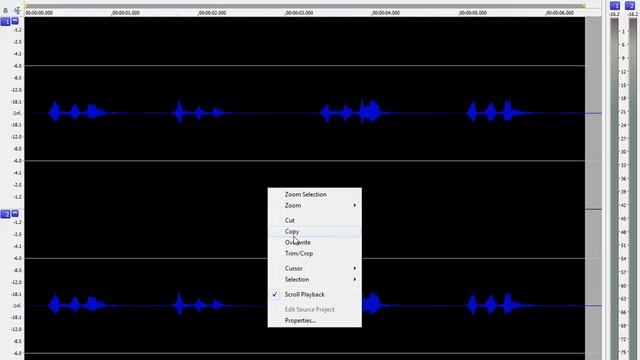640x360 pixels.
Task: Click the channel 2 number button beside waveform
Action: tap(5, 214)
